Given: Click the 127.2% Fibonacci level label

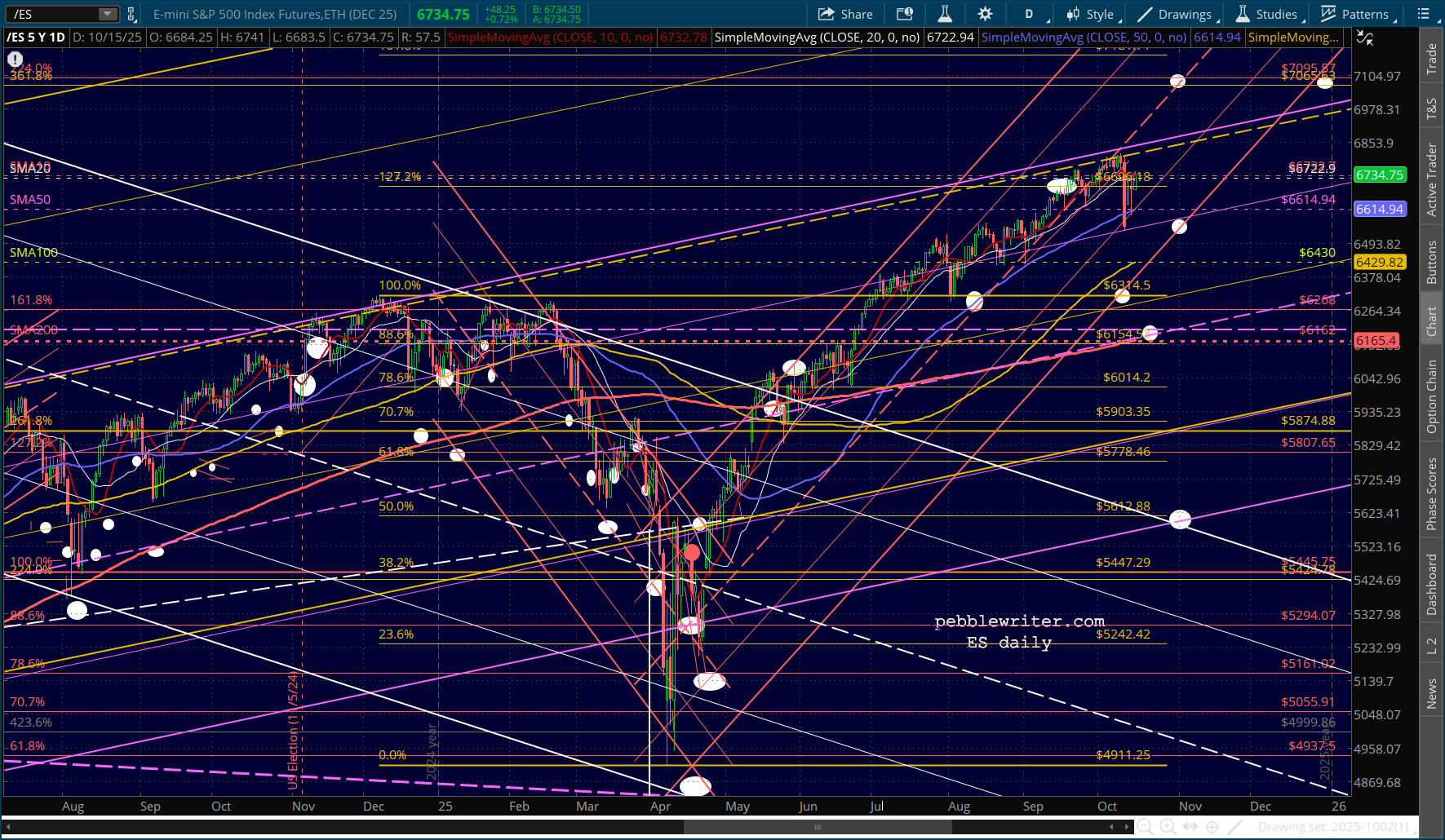Looking at the screenshot, I should click(401, 177).
